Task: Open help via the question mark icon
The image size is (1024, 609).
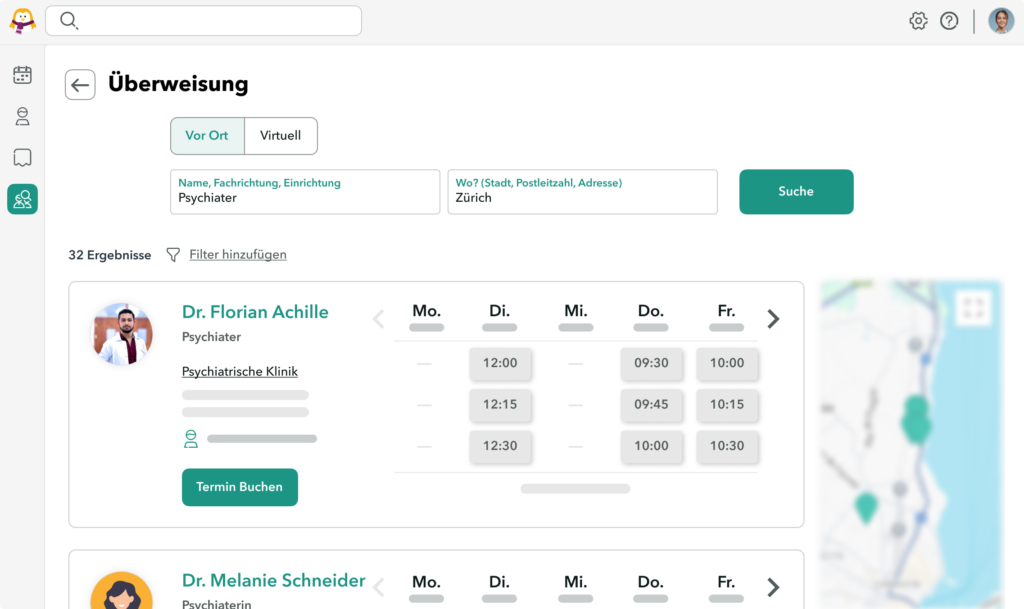Action: [949, 20]
